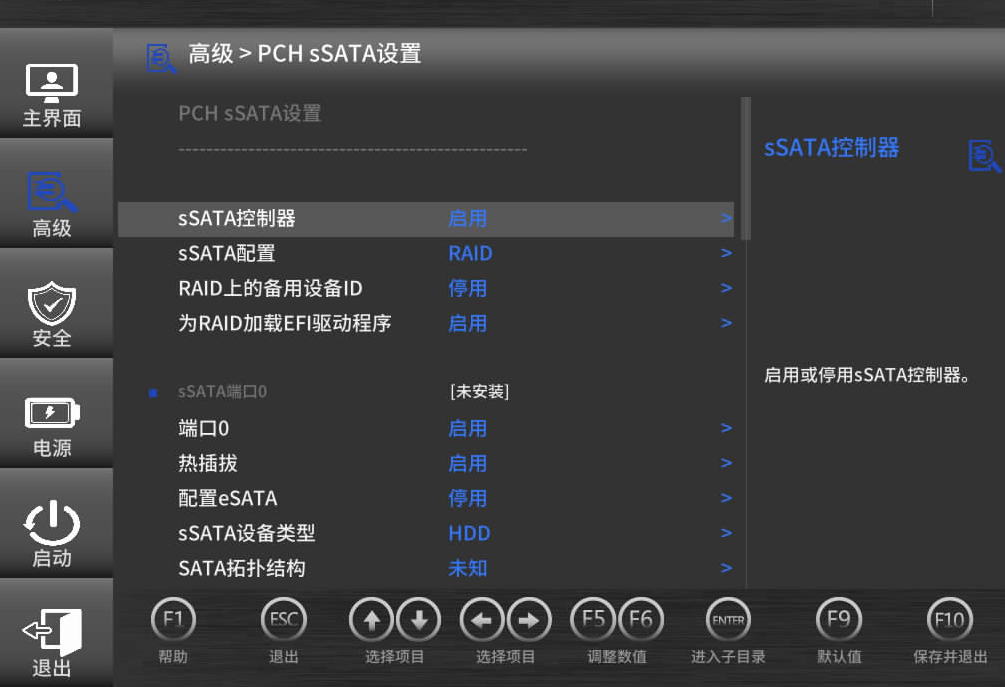The height and width of the screenshot is (687, 1005).
Task: Click the F10 save and exit icon
Action: (x=949, y=621)
